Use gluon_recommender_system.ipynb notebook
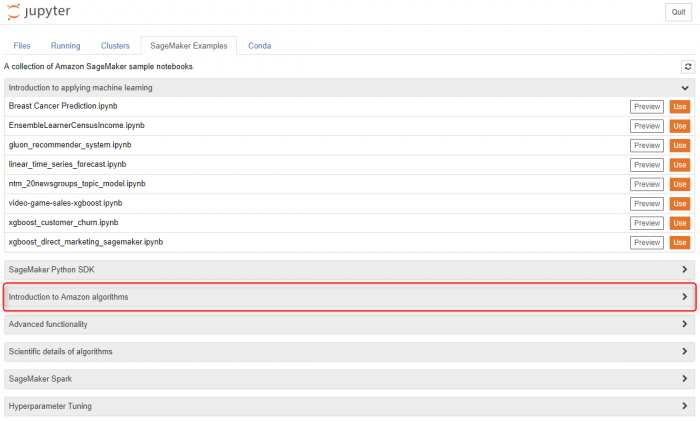This screenshot has width=700, height=421. 679,146
